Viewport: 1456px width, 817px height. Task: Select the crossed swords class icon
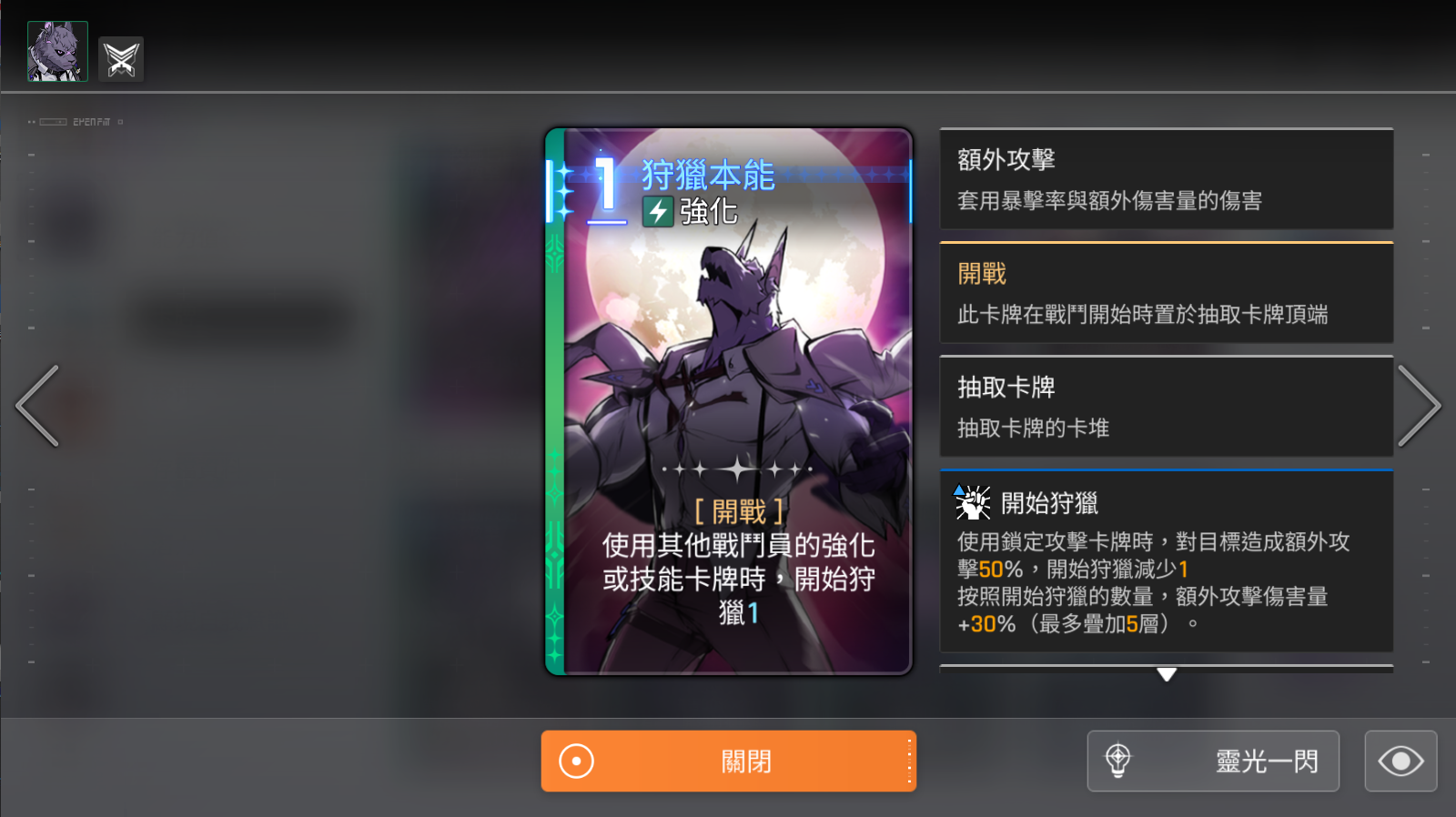point(121,59)
